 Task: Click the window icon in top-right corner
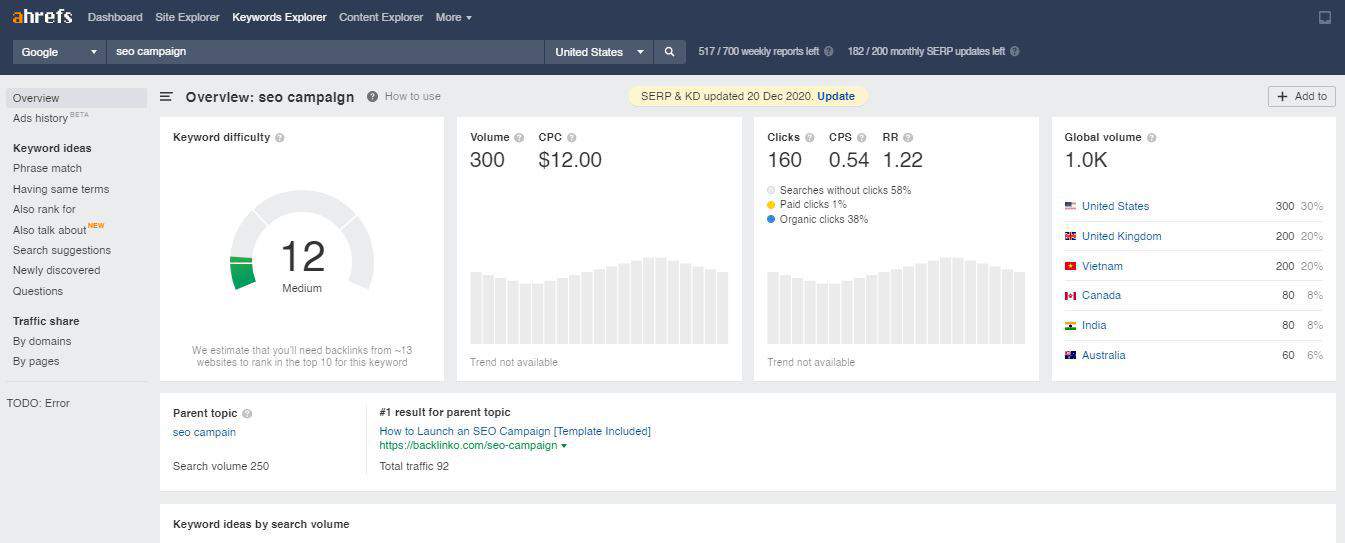(1325, 17)
